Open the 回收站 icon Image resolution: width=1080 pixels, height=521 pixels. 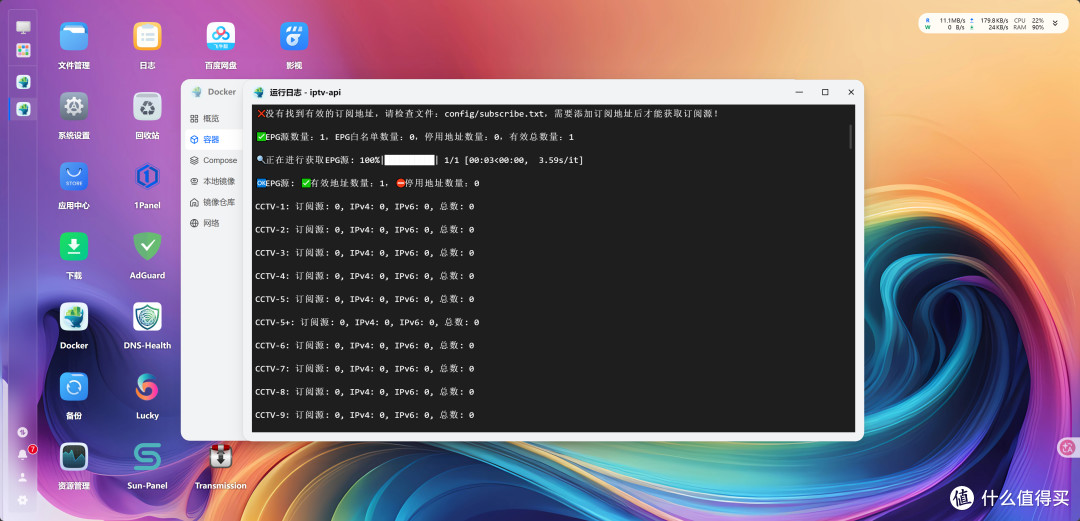[x=147, y=106]
